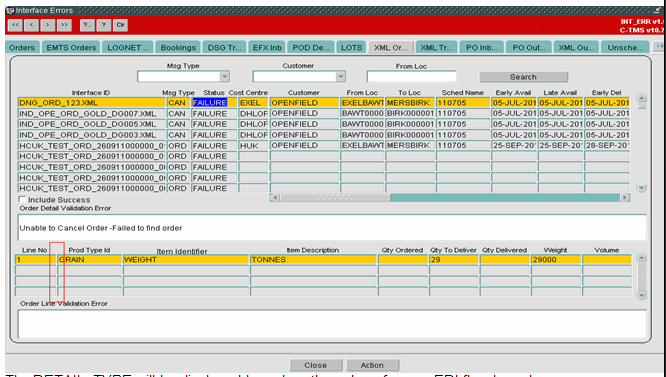
Task: Click the GRAIN Prod Type Id cell
Action: click(89, 259)
